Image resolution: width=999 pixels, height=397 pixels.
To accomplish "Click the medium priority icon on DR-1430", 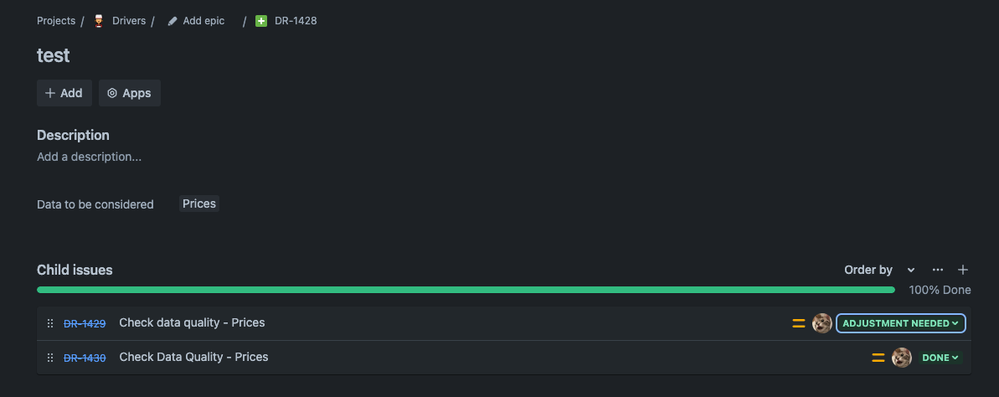I will tap(878, 357).
